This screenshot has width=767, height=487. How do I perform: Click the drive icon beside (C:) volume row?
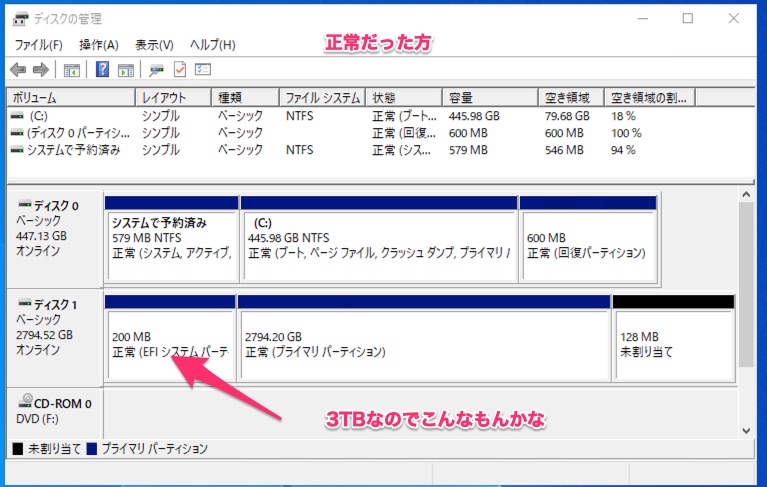click(x=17, y=116)
